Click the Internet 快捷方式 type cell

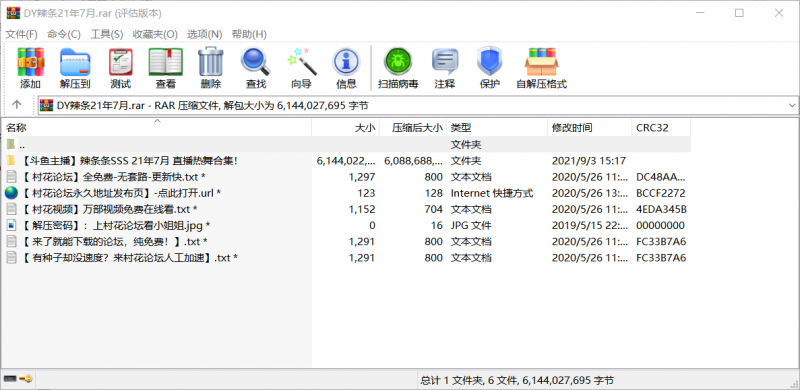coord(492,193)
